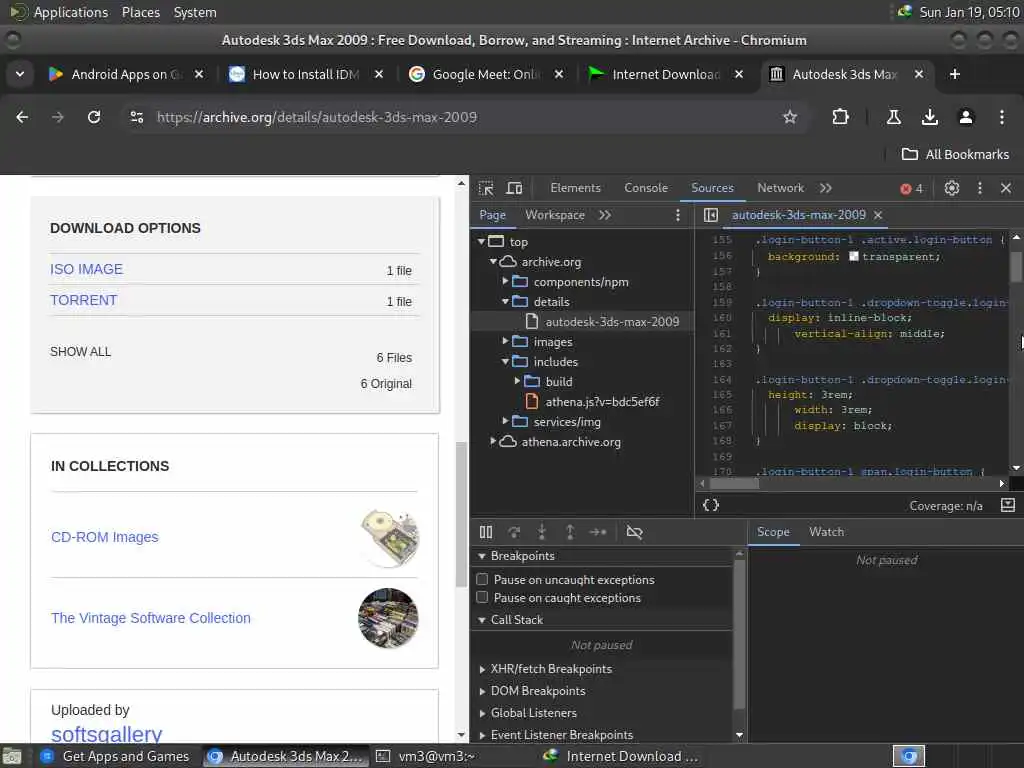Open the navigator pane three-dot menu

[678, 215]
